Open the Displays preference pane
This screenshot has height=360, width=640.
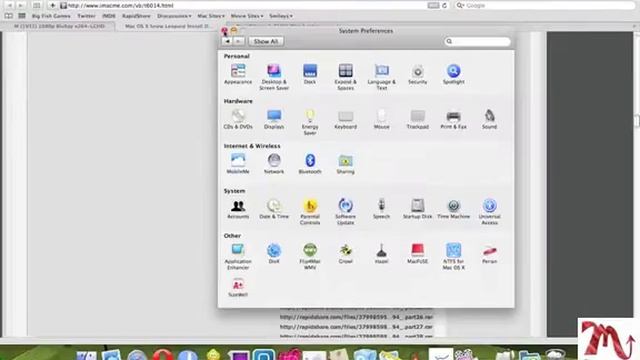(x=274, y=119)
